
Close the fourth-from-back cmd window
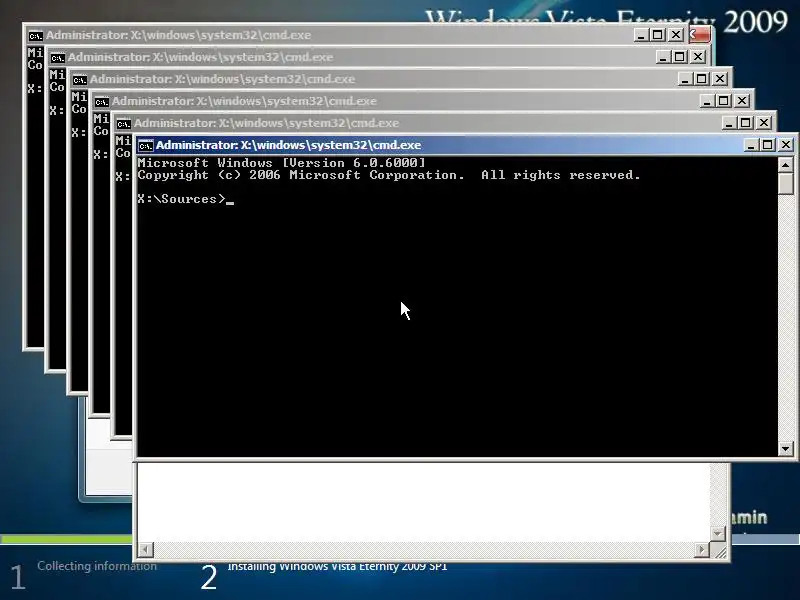pos(742,101)
